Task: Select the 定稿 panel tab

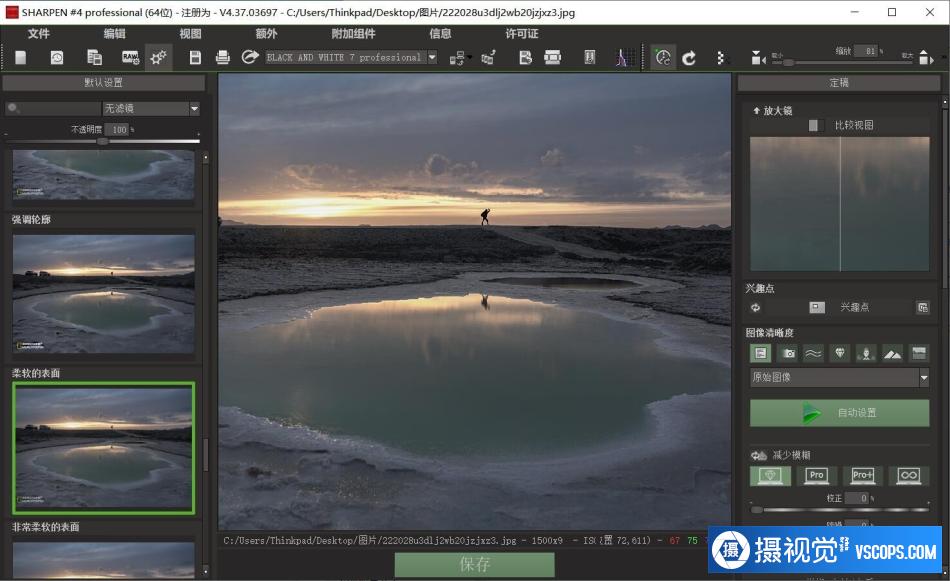Action: coord(839,82)
